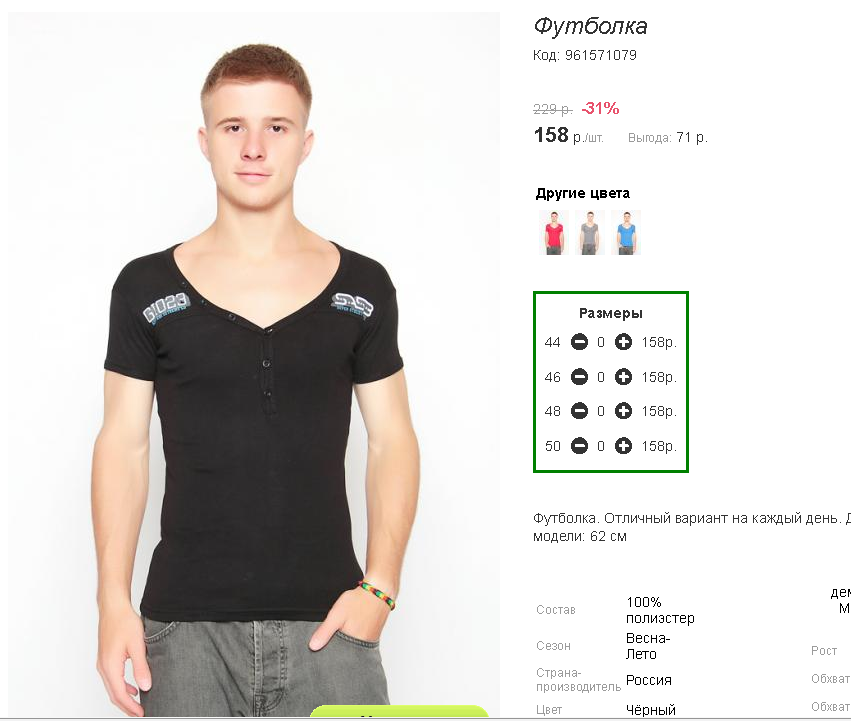Click the Футболка product title
851x721 pixels.
[590, 26]
